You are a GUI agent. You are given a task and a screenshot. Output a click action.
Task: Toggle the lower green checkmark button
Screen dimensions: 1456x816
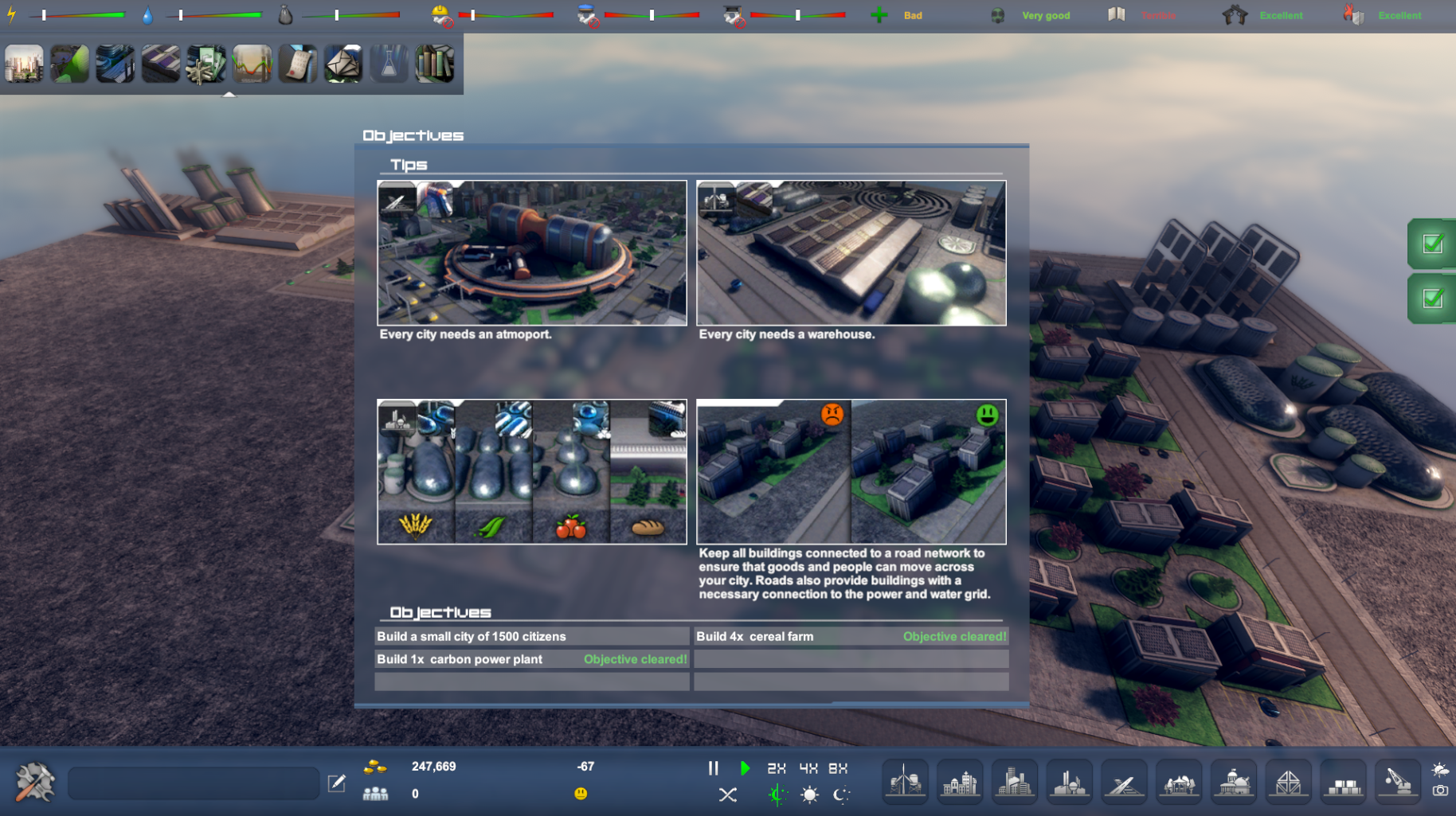point(1432,299)
